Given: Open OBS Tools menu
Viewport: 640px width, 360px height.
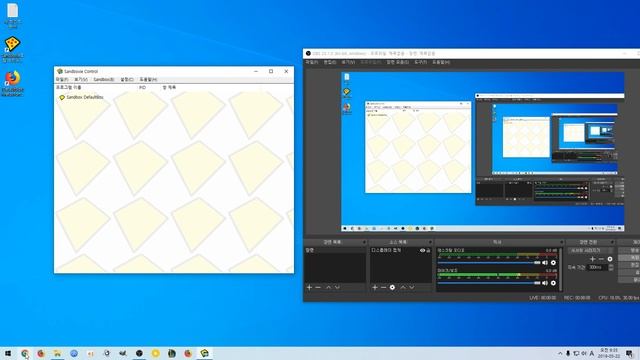Looking at the screenshot, I should point(420,62).
